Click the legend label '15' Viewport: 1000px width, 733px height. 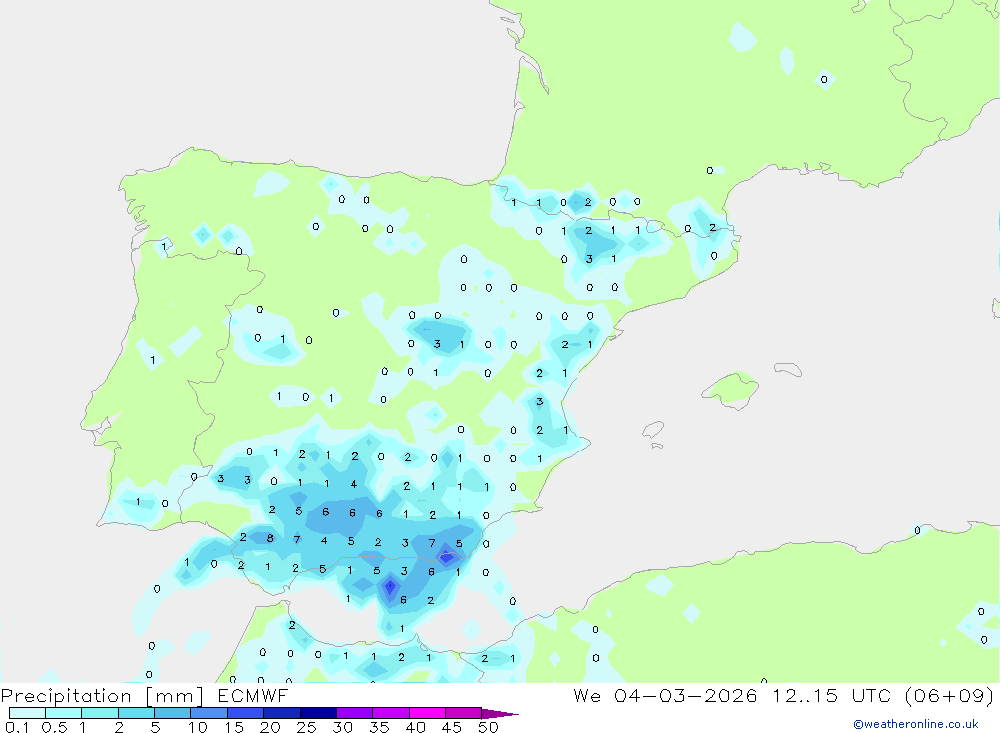[234, 727]
